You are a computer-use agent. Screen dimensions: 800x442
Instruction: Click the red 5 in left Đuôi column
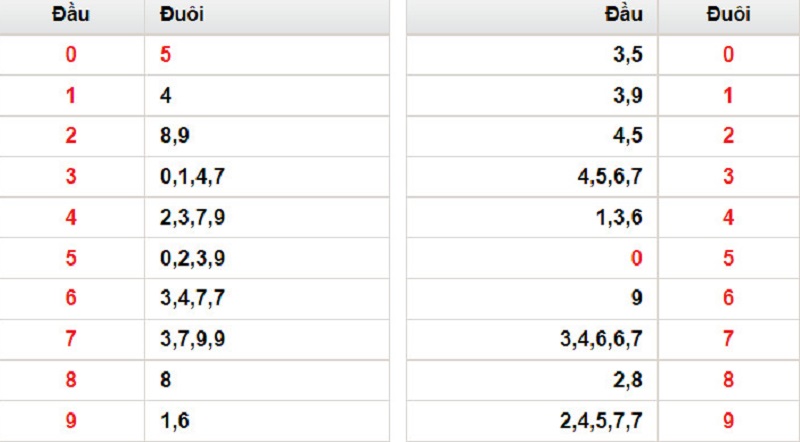(165, 54)
